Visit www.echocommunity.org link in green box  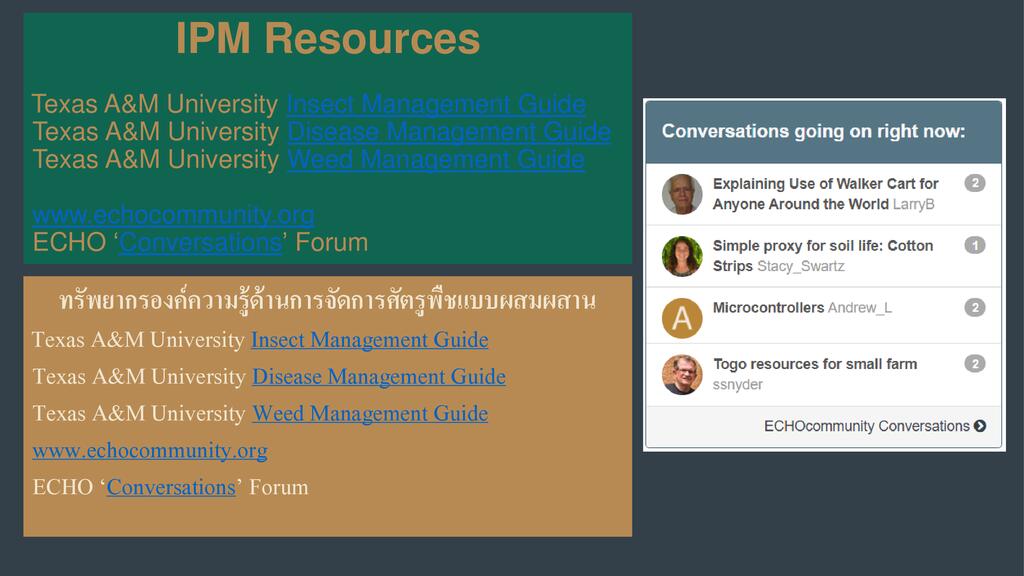pyautogui.click(x=173, y=215)
